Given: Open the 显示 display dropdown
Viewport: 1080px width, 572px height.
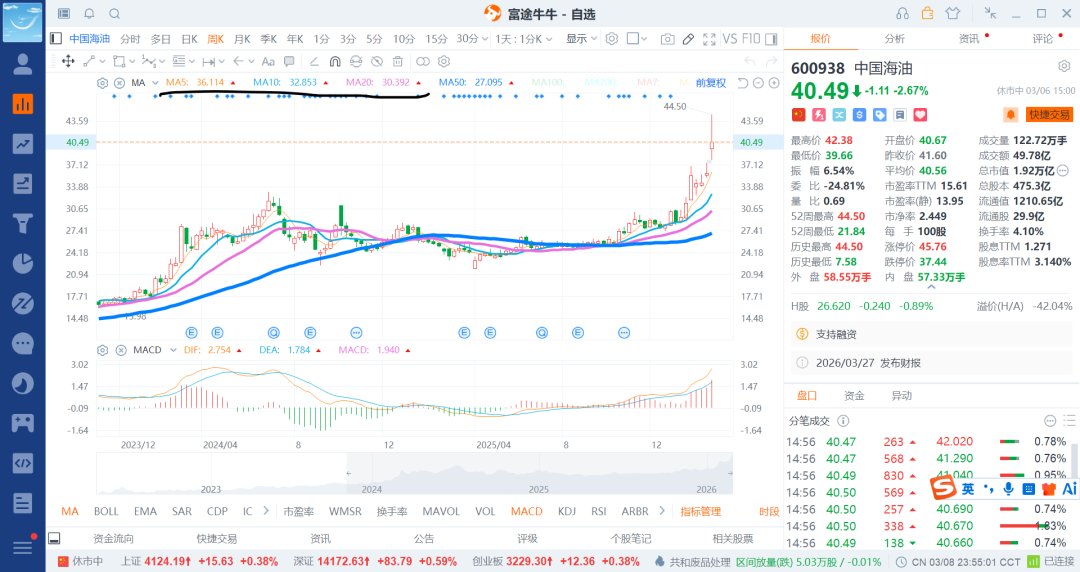Looking at the screenshot, I should pos(581,39).
